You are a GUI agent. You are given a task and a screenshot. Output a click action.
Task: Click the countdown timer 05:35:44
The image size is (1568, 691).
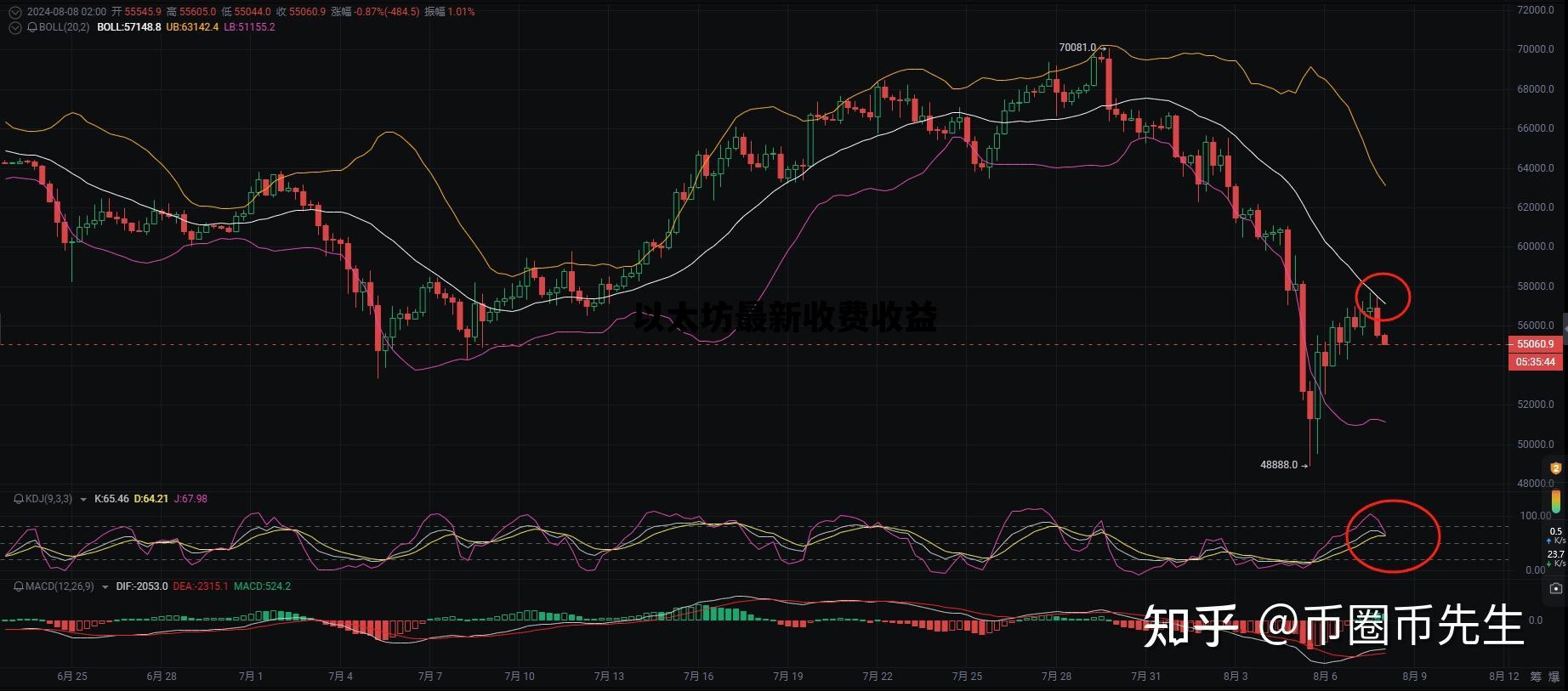click(x=1535, y=362)
